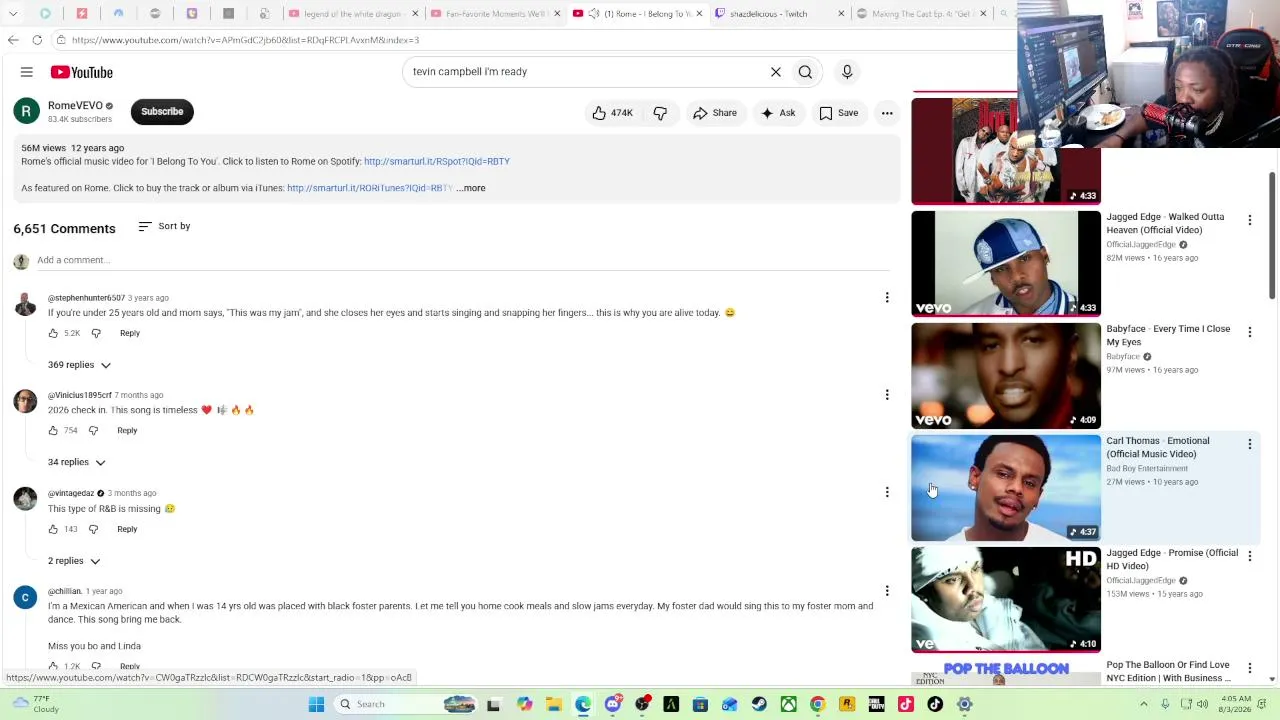This screenshot has width=1280, height=720.
Task: Dislike the '2026 check in' comment
Action: tap(93, 430)
